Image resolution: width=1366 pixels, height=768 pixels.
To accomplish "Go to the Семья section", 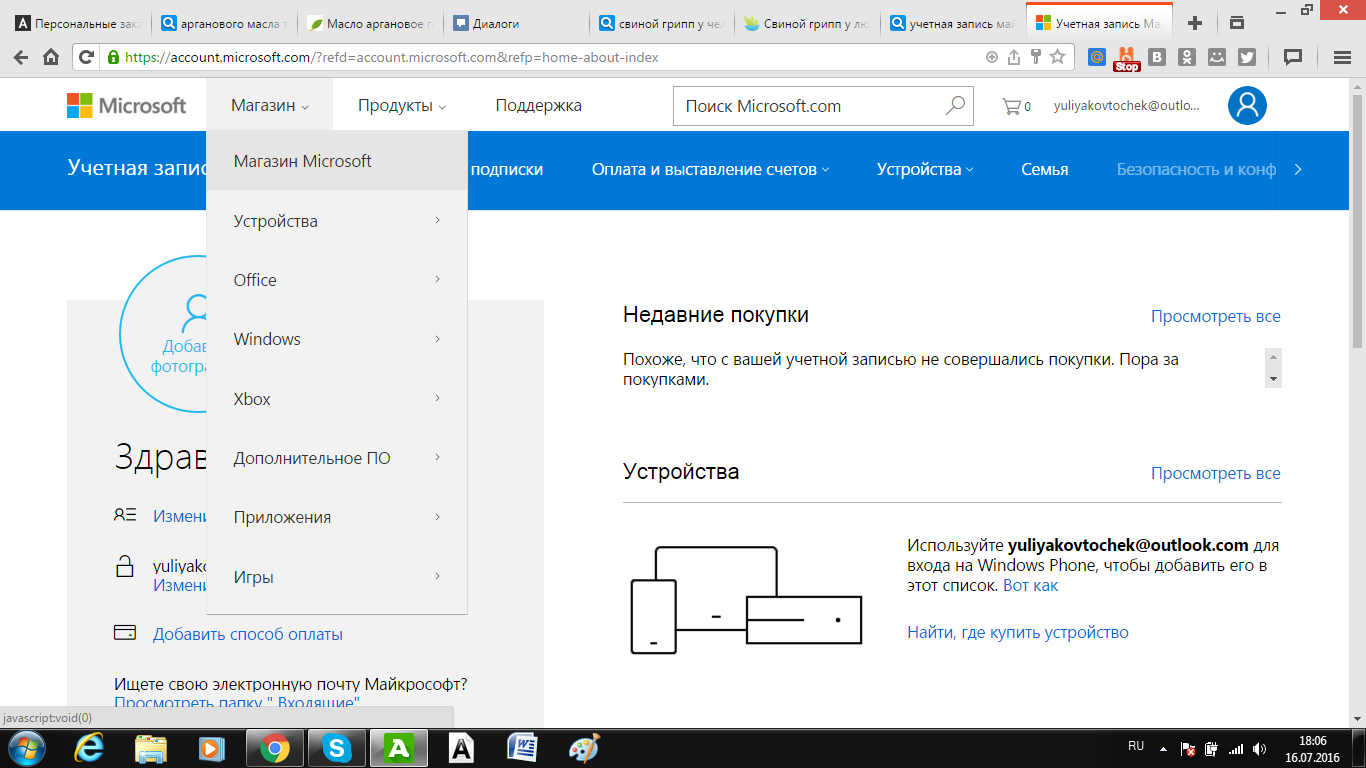I will (1044, 170).
